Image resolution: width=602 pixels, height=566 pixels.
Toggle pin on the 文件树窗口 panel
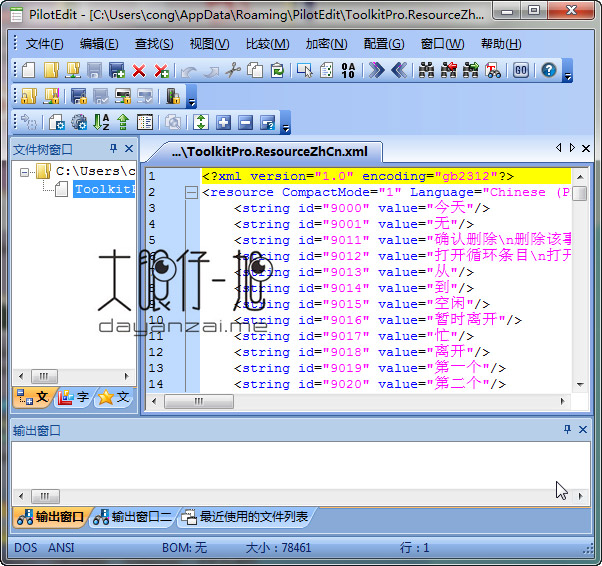click(x=114, y=148)
